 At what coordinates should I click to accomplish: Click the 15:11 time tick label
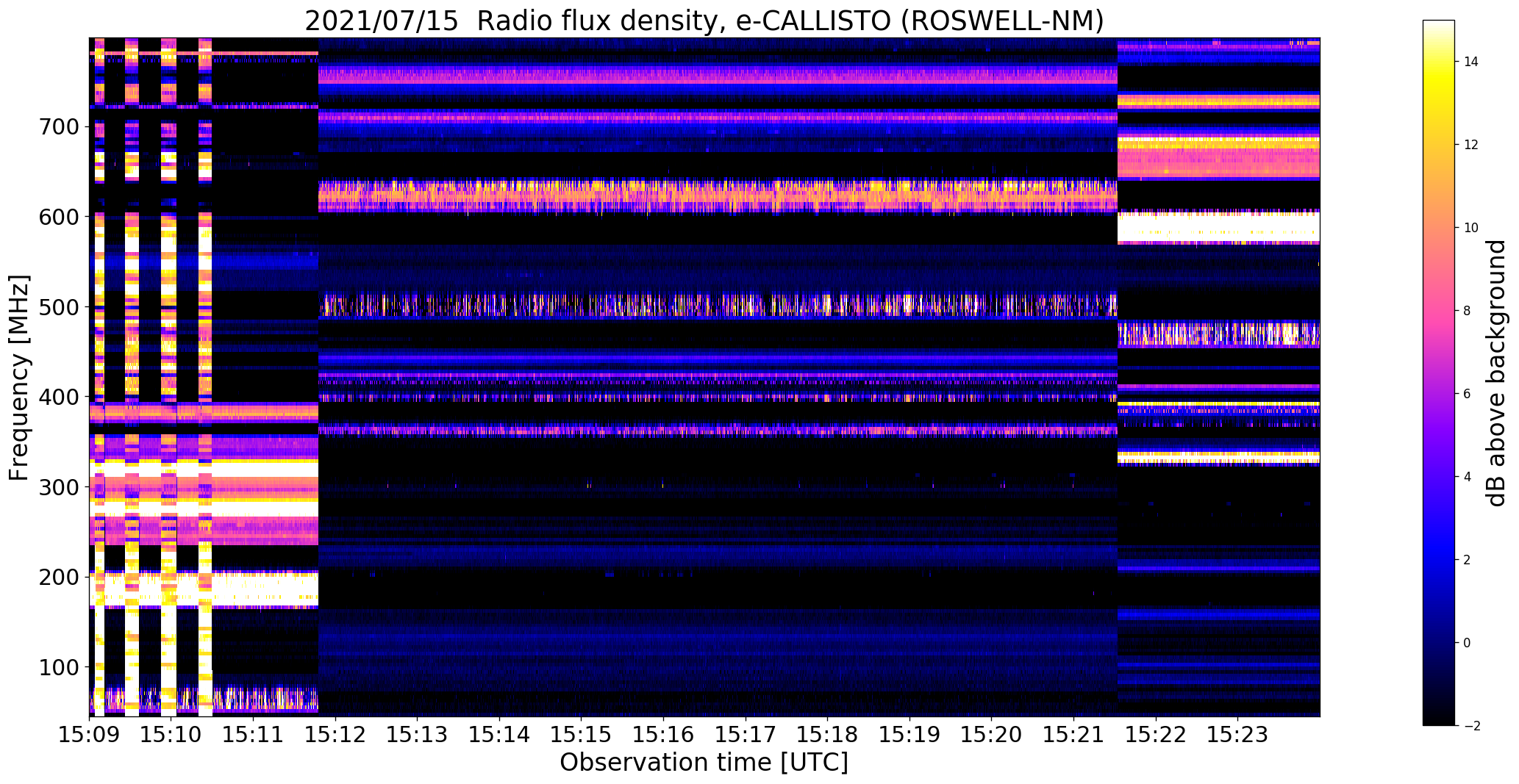(x=254, y=733)
